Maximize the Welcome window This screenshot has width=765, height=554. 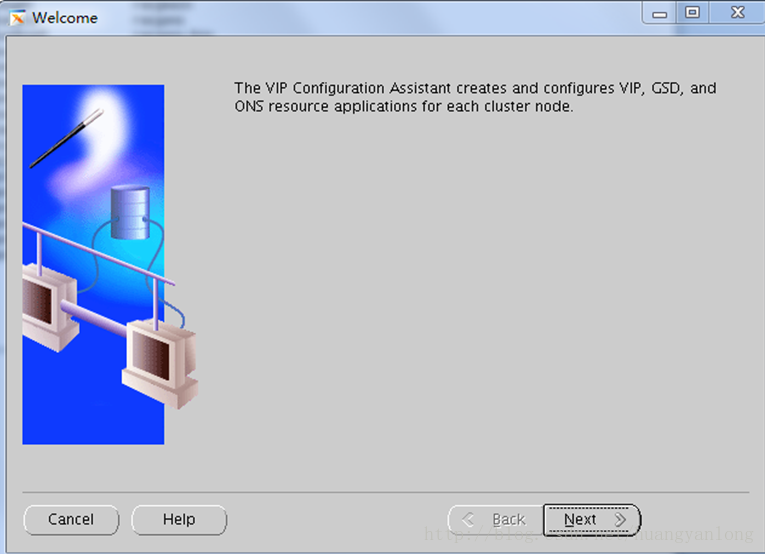(x=692, y=12)
